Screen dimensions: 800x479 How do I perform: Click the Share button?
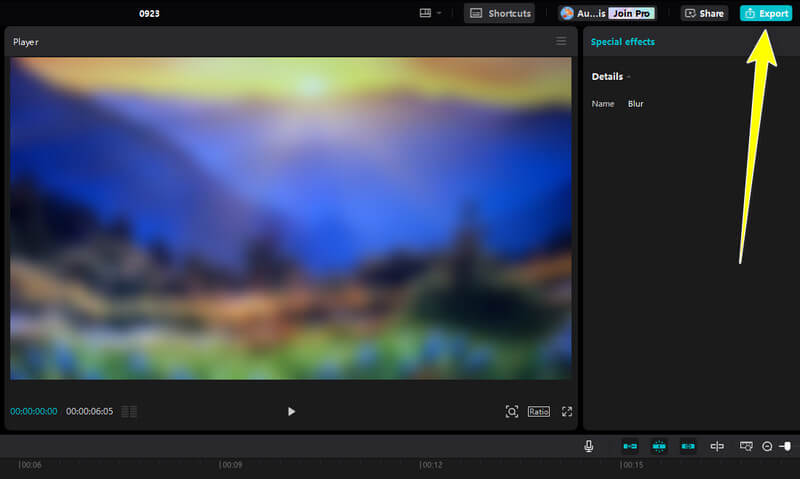click(704, 13)
